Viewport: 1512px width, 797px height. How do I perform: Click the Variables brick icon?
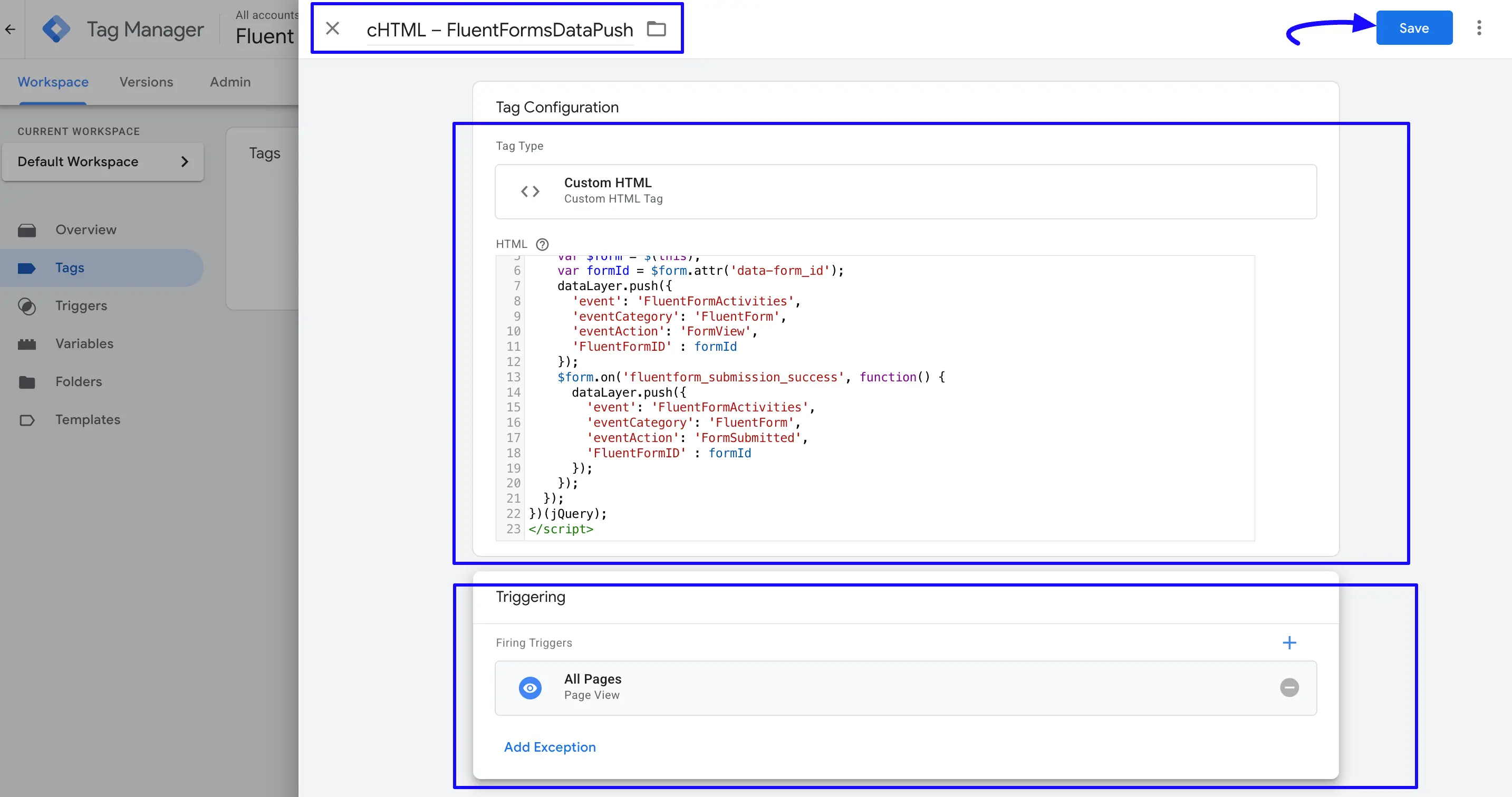pos(26,344)
